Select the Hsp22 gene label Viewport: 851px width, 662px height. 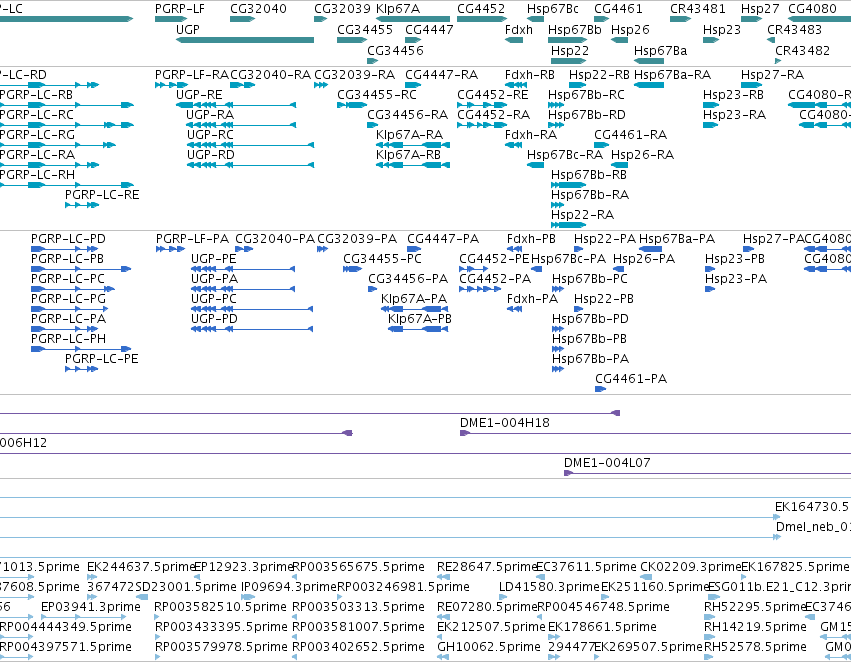(570, 50)
